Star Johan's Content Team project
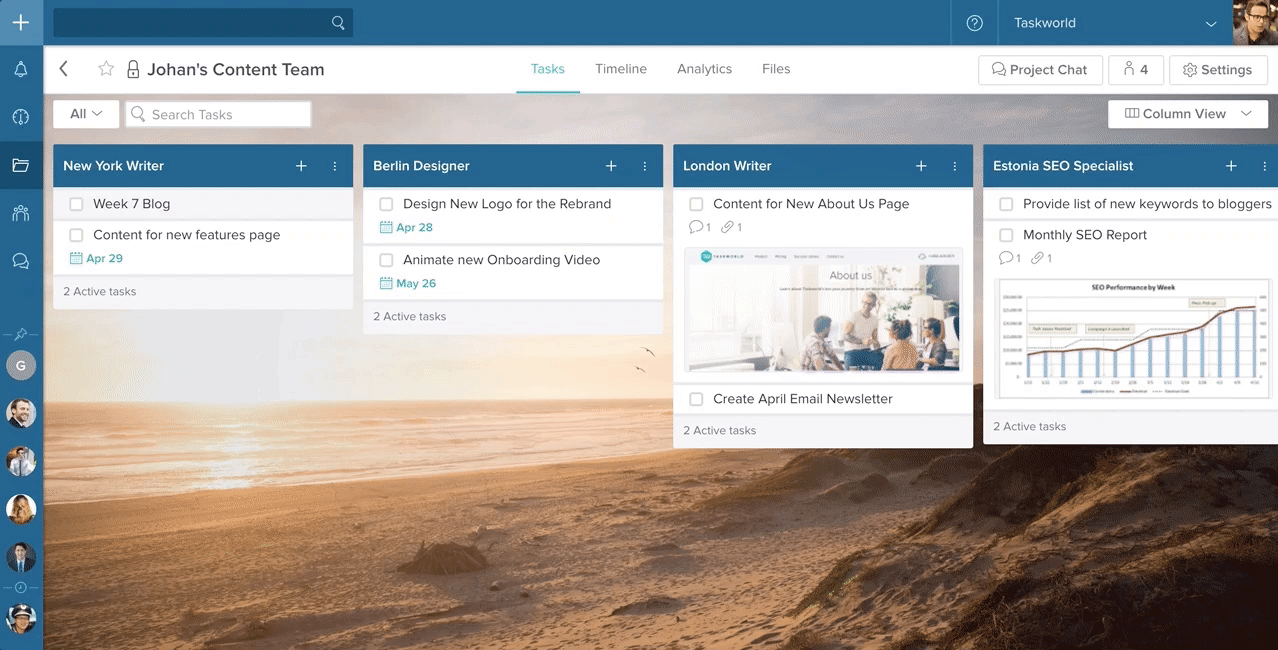Image resolution: width=1278 pixels, height=650 pixels. [106, 69]
